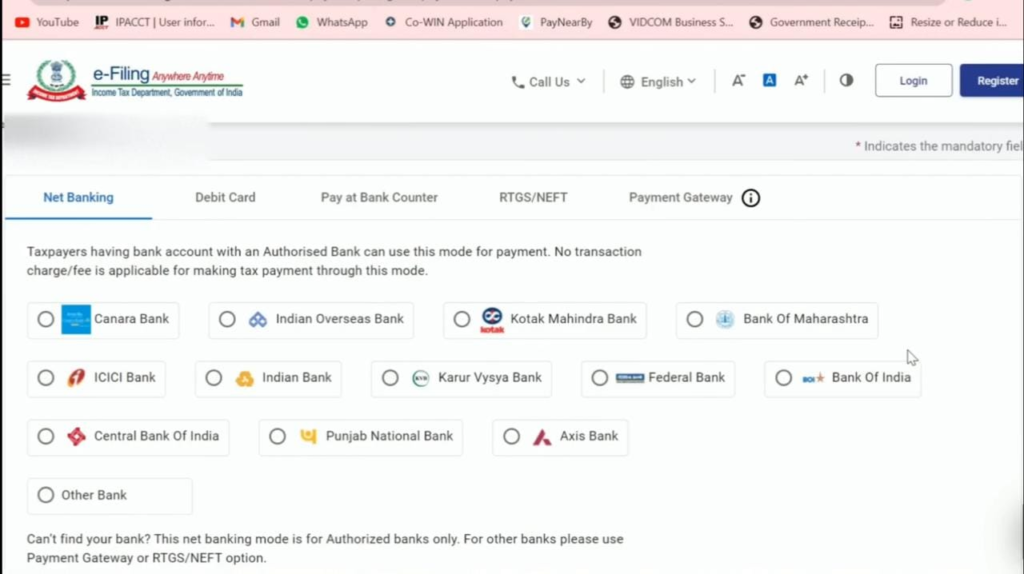Viewport: 1024px width, 574px height.
Task: Go to Pay at Bank Counter tab
Action: [x=379, y=198]
